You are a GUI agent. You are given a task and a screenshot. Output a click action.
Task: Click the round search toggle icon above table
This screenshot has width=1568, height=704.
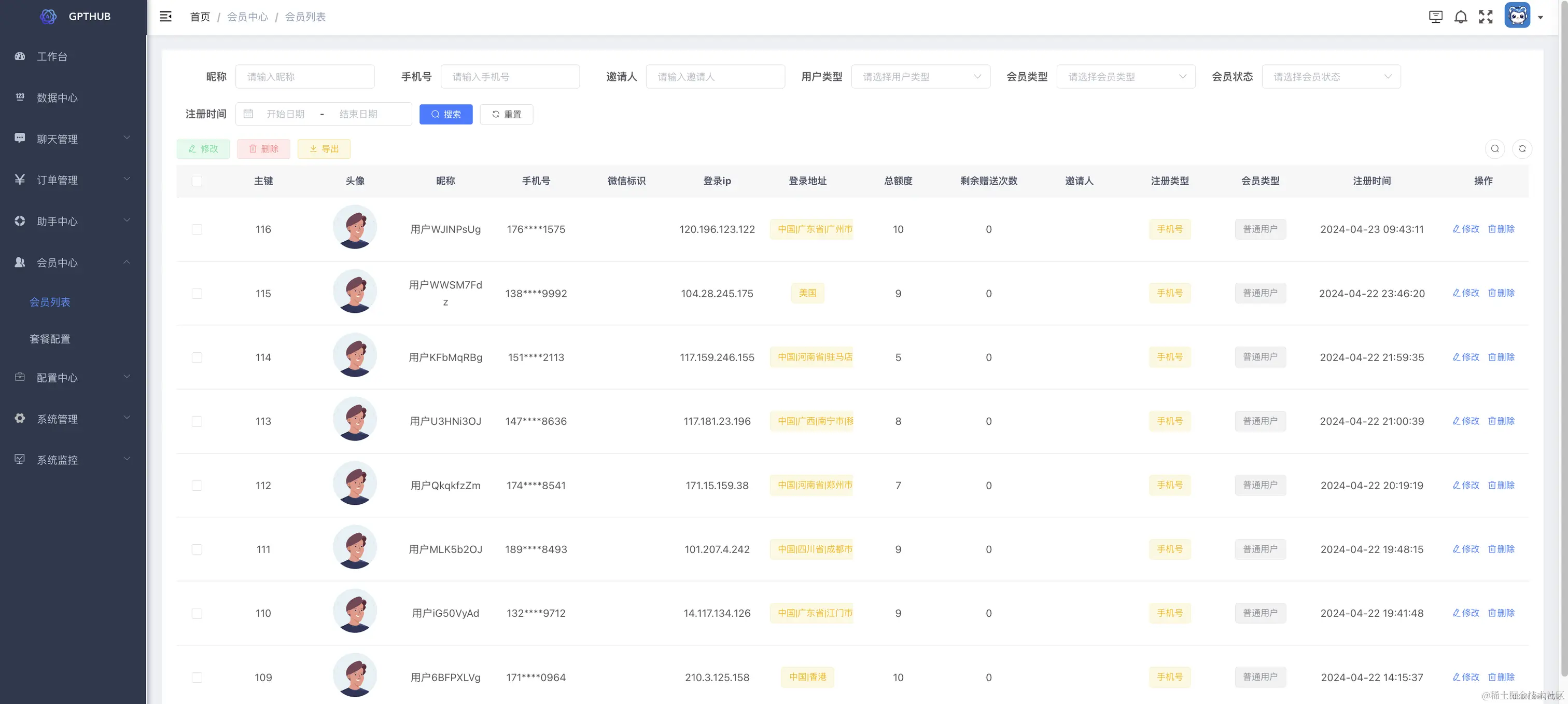(1494, 148)
